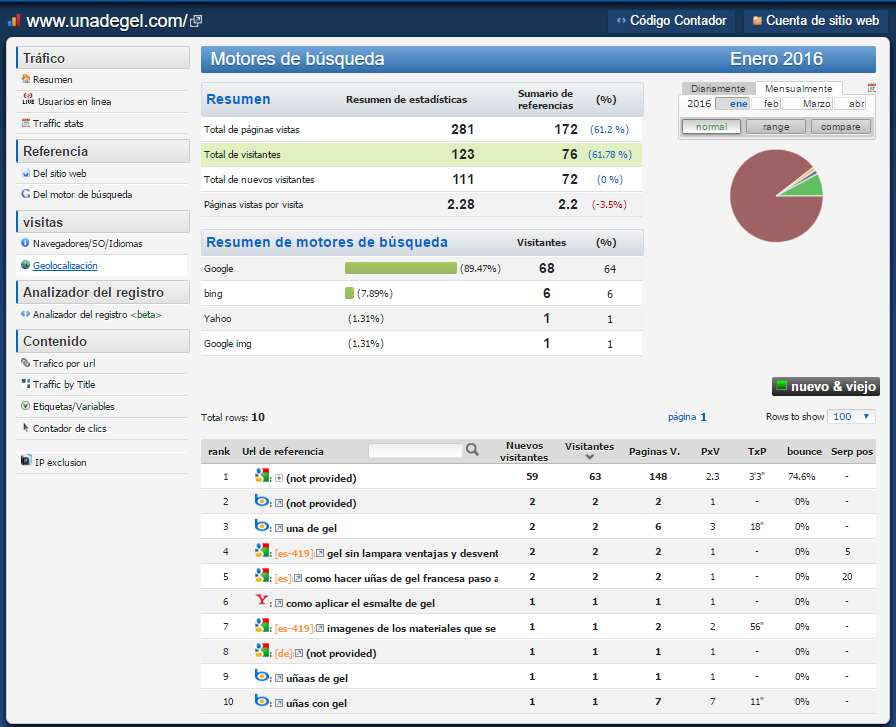The height and width of the screenshot is (727, 896).
Task: Click 'como aplicar el esmalte de gel' row text
Action: (360, 603)
